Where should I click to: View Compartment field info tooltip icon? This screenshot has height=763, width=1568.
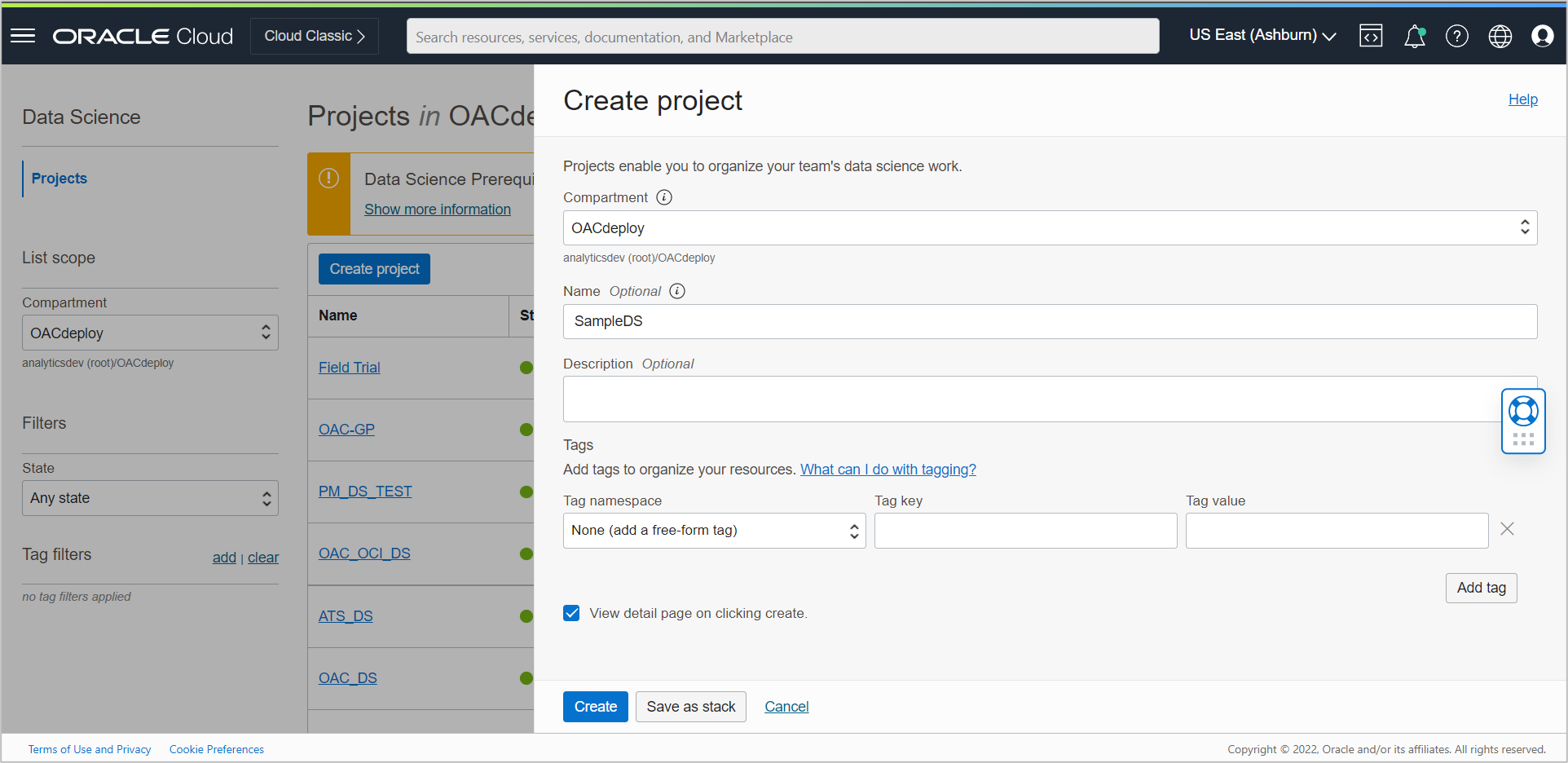click(x=664, y=197)
